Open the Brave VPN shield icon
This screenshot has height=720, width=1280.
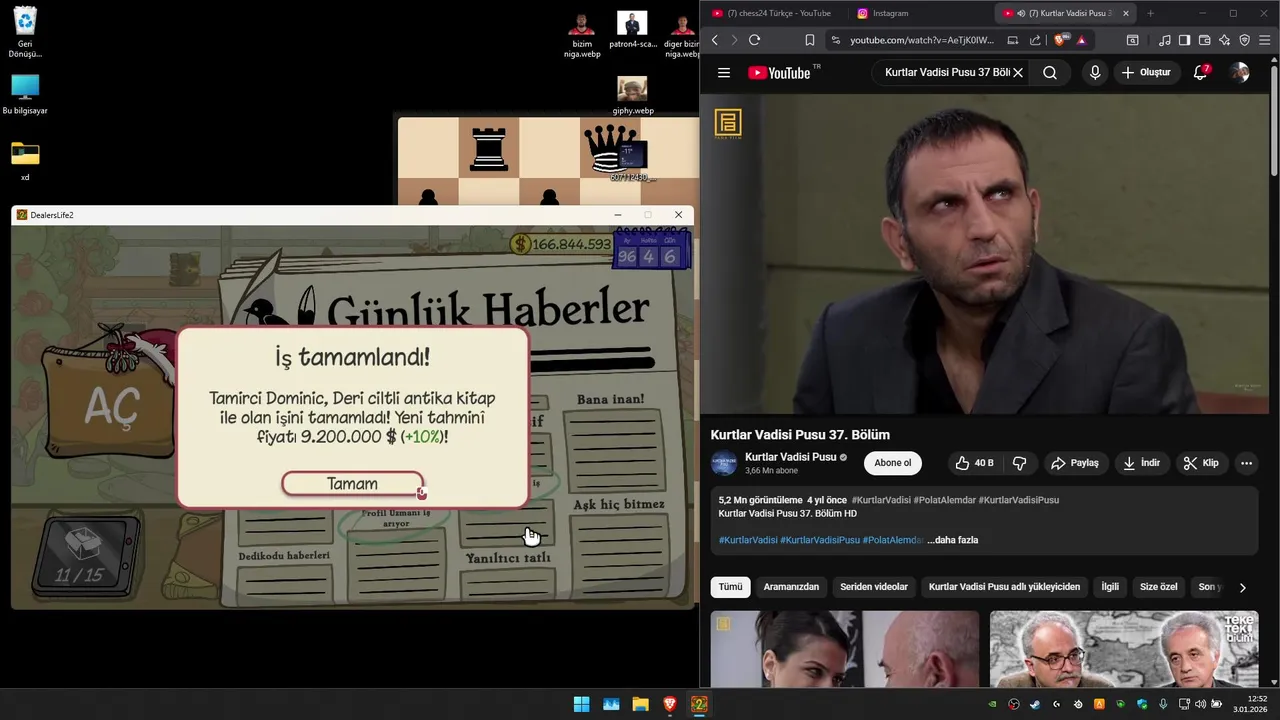[x=1244, y=40]
